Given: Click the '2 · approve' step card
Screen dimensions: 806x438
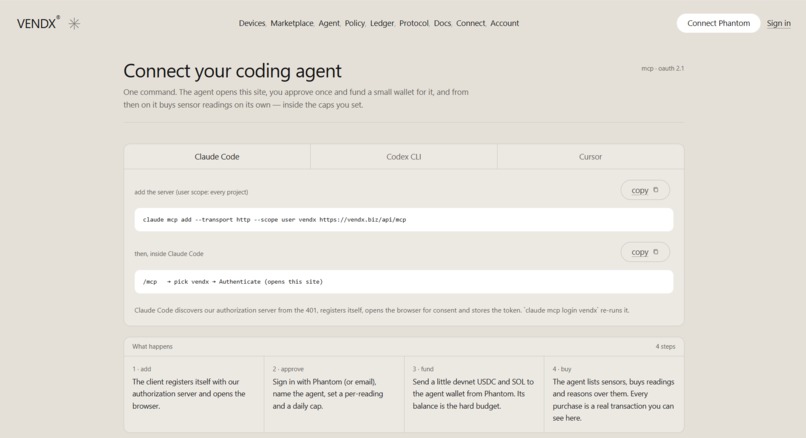Looking at the screenshot, I should point(334,394).
